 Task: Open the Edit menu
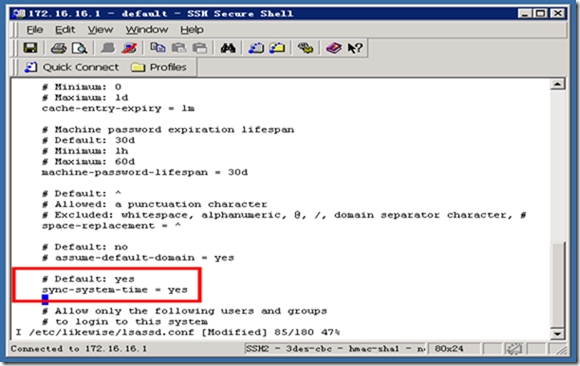(65, 30)
